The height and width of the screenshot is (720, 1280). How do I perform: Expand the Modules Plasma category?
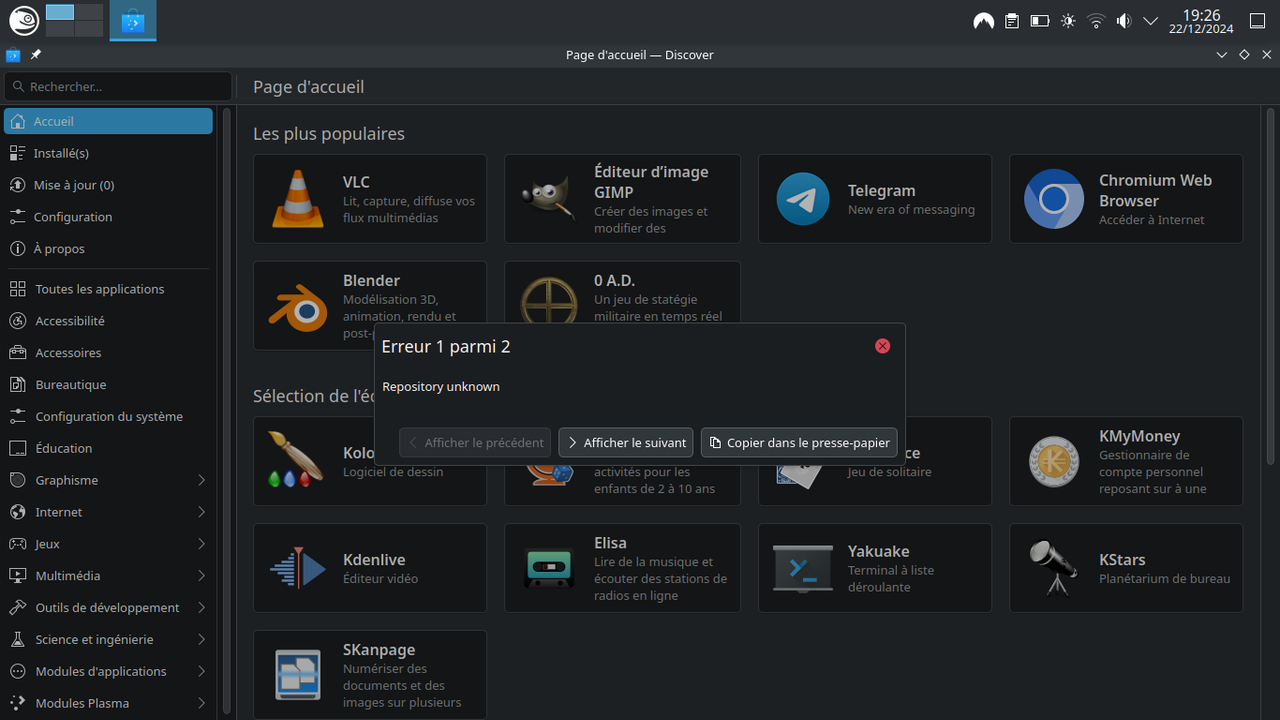[x=201, y=703]
